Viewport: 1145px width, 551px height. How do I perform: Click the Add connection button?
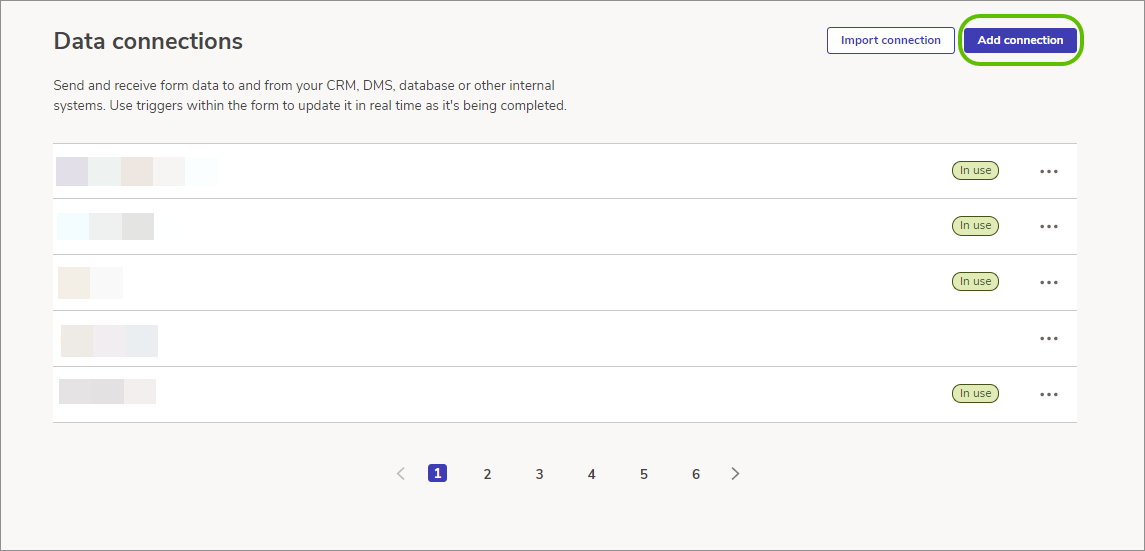pos(1020,40)
